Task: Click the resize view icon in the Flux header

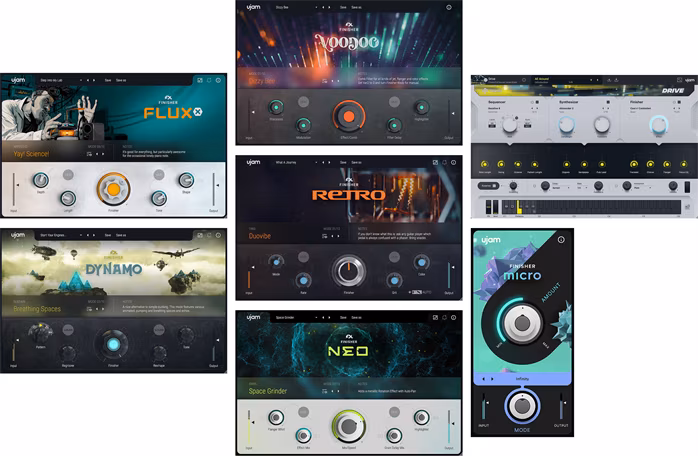Action: point(200,80)
